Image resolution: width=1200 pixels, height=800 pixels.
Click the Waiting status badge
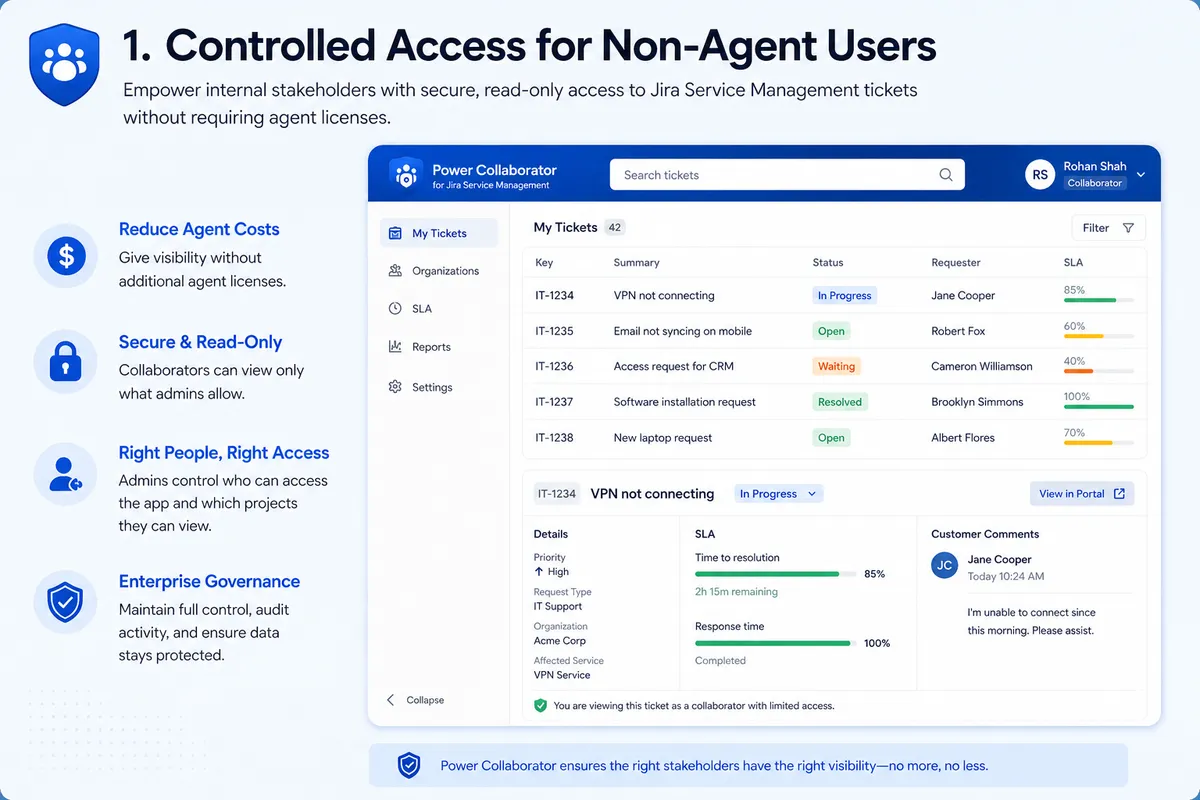836,366
